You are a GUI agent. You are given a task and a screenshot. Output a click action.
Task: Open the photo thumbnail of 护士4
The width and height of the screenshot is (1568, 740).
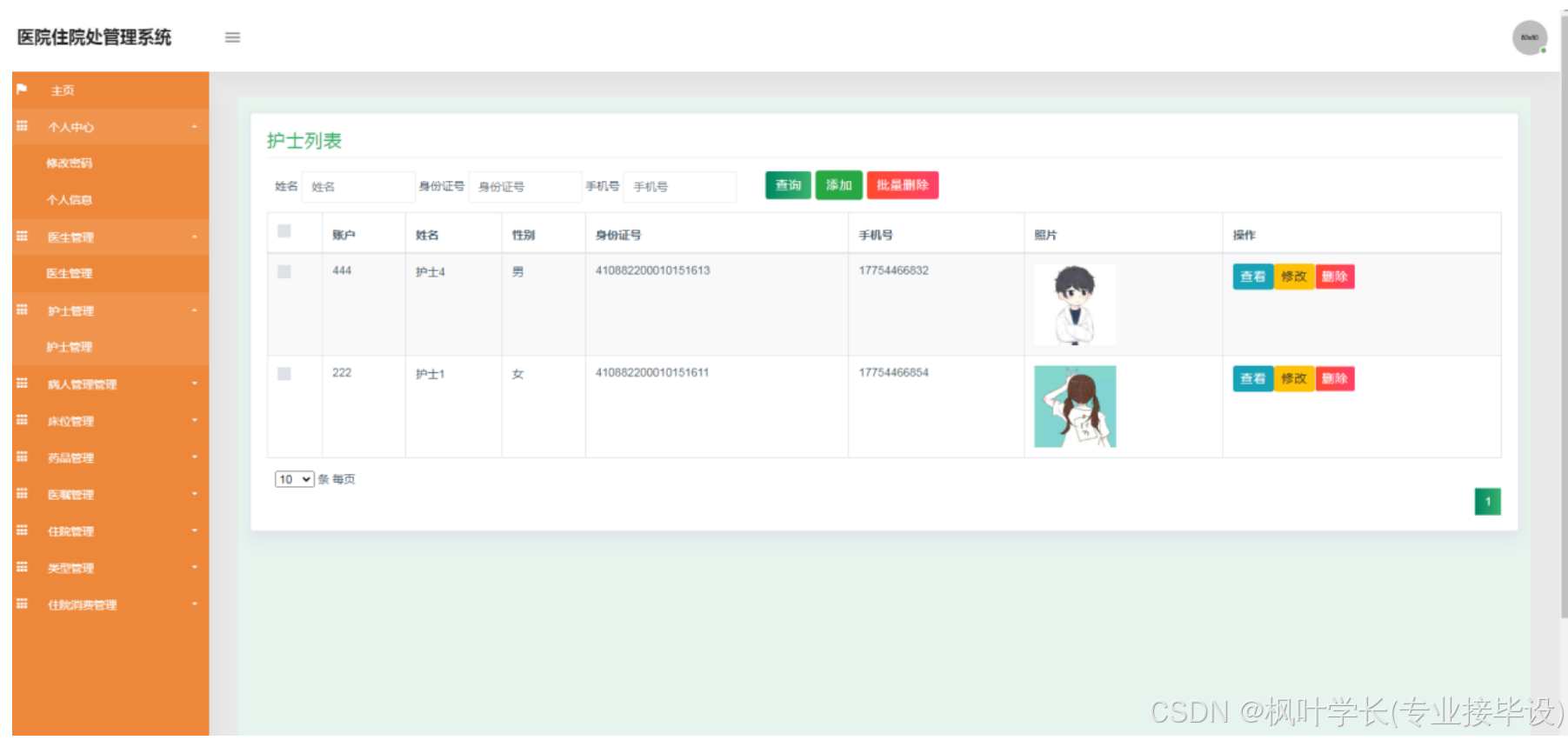tap(1075, 304)
